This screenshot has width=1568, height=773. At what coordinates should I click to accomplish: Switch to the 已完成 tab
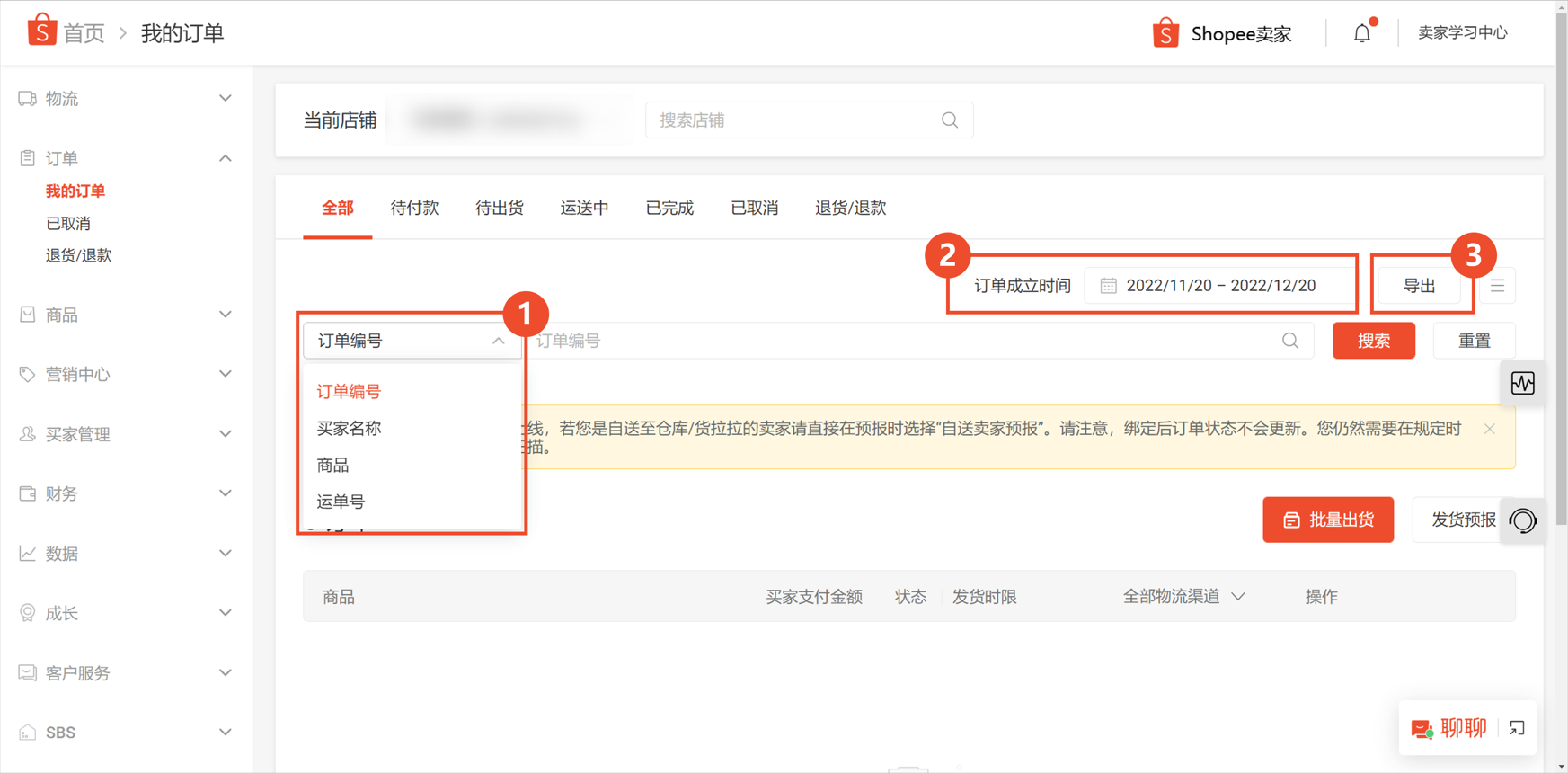669,209
